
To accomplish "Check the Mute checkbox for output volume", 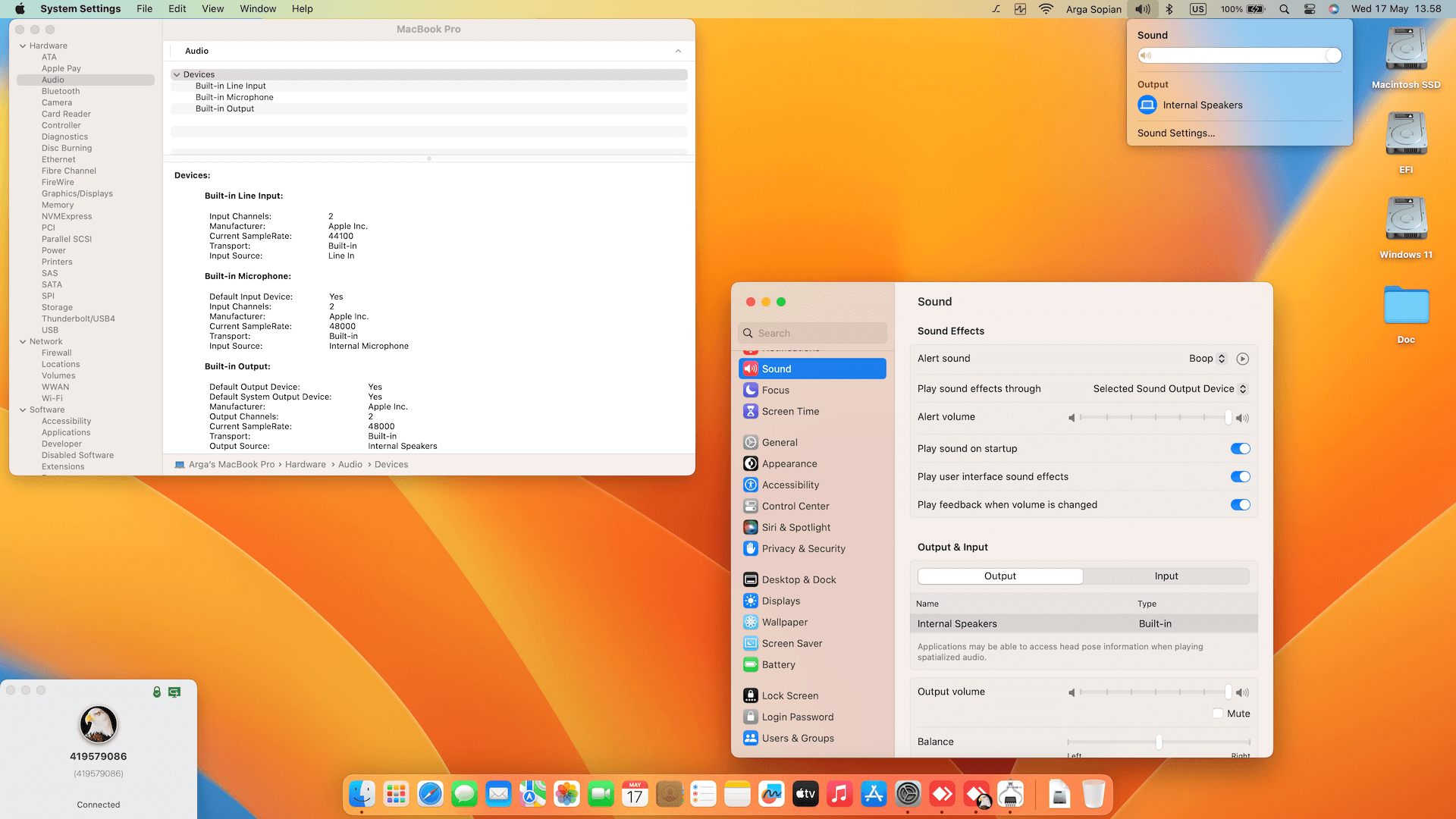I will point(1218,714).
